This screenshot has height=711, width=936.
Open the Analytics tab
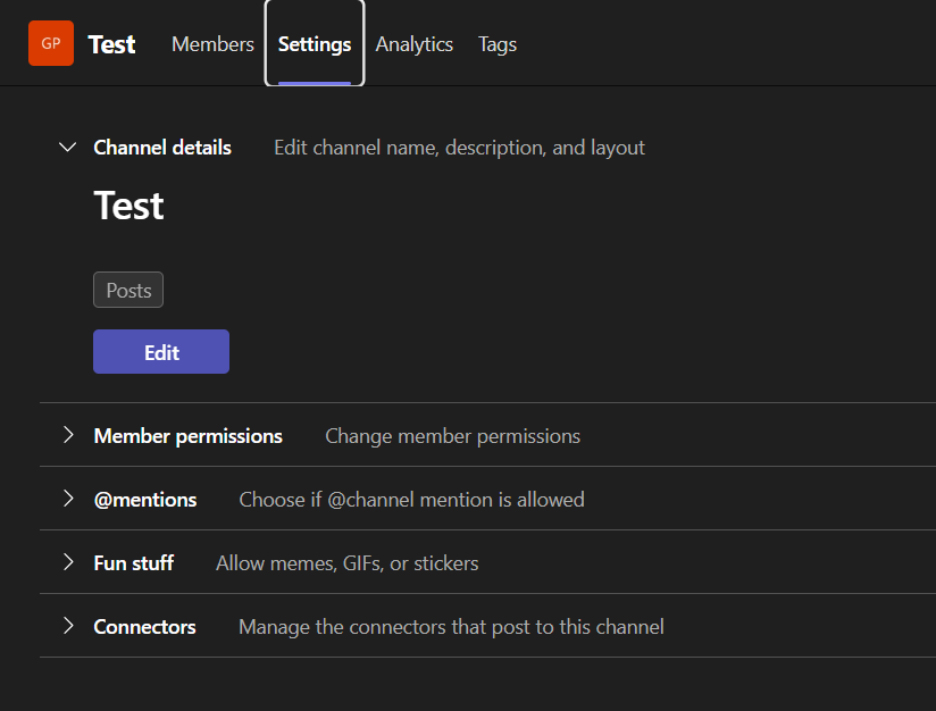point(414,44)
